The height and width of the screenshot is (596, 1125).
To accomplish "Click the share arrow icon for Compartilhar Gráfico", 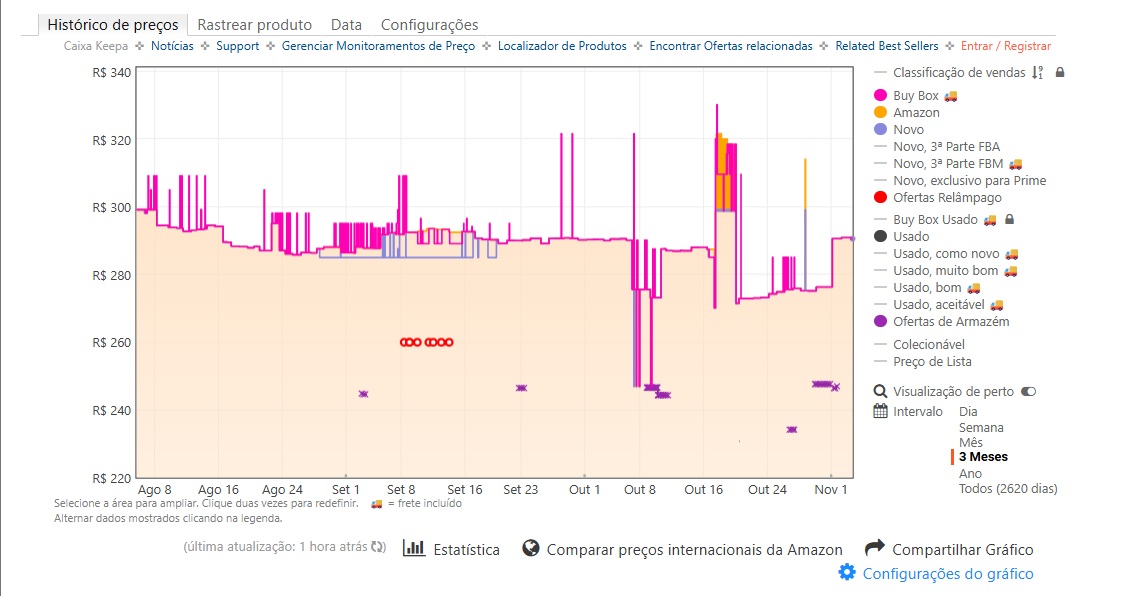I will [x=875, y=548].
